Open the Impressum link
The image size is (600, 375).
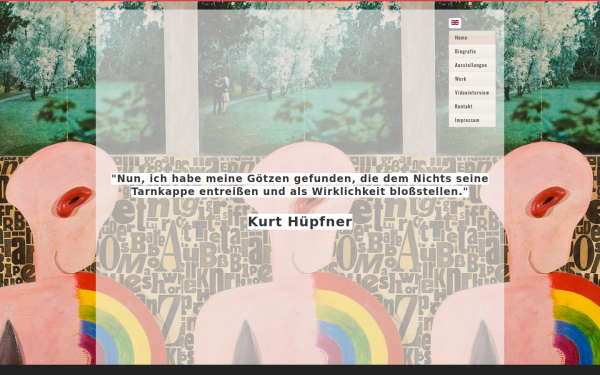coord(472,120)
